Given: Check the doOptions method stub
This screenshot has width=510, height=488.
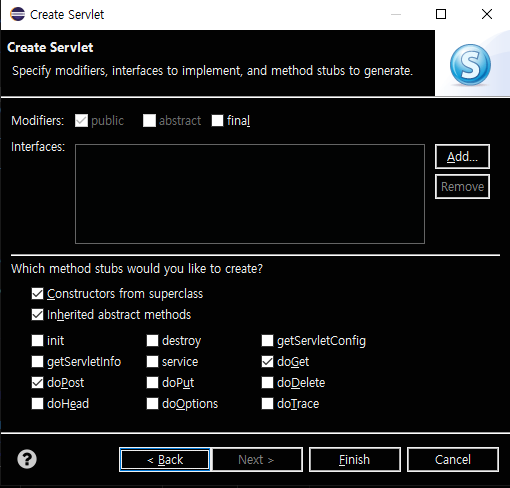Looking at the screenshot, I should click(152, 404).
